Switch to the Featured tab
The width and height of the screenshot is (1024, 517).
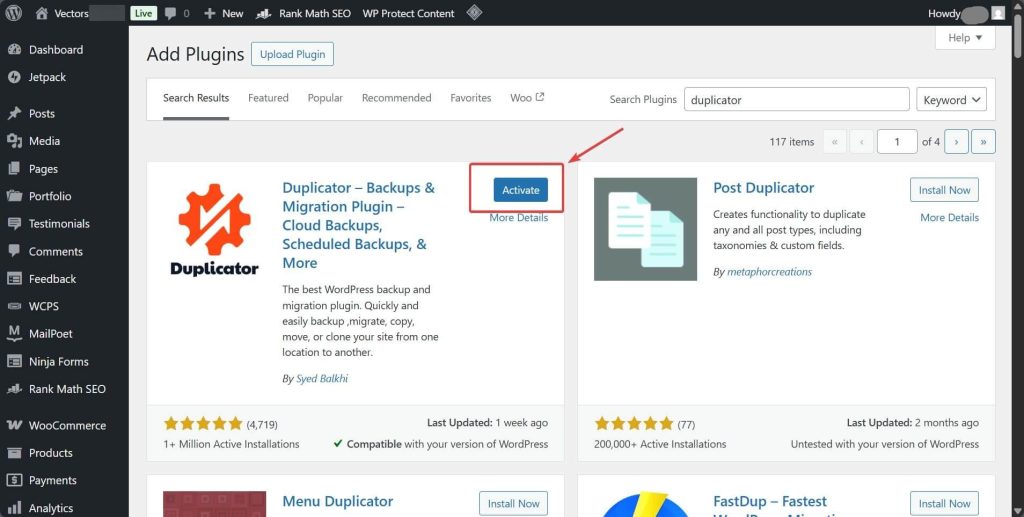pos(268,98)
